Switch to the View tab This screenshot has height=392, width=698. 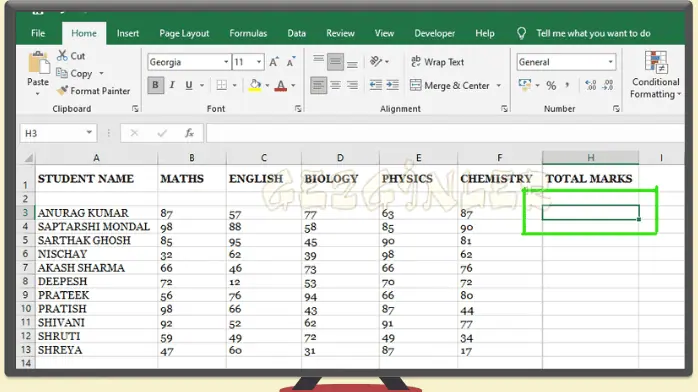(384, 33)
